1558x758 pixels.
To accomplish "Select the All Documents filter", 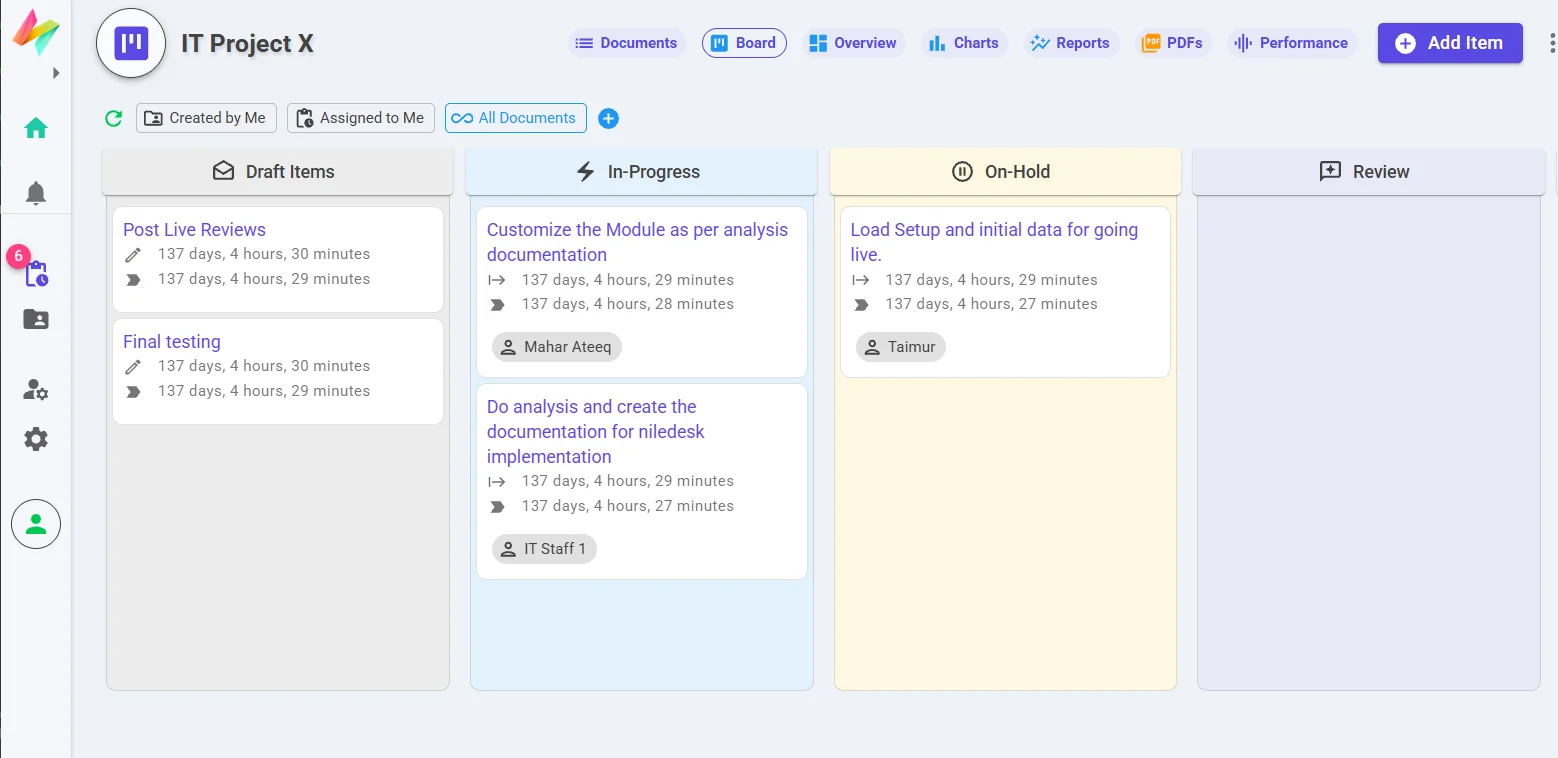I will (516, 118).
